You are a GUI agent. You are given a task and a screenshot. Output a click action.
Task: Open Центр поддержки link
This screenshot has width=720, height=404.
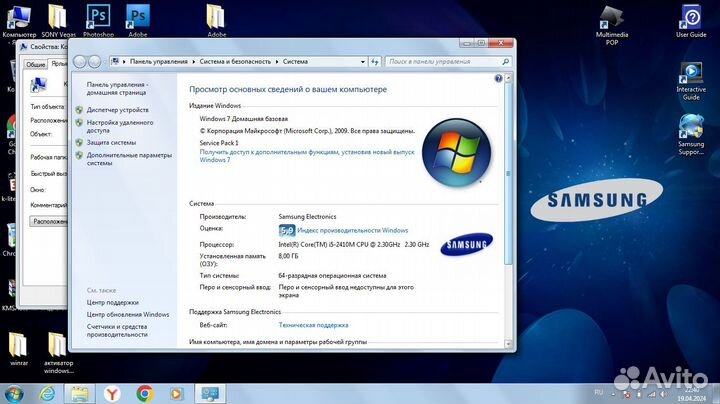112,303
